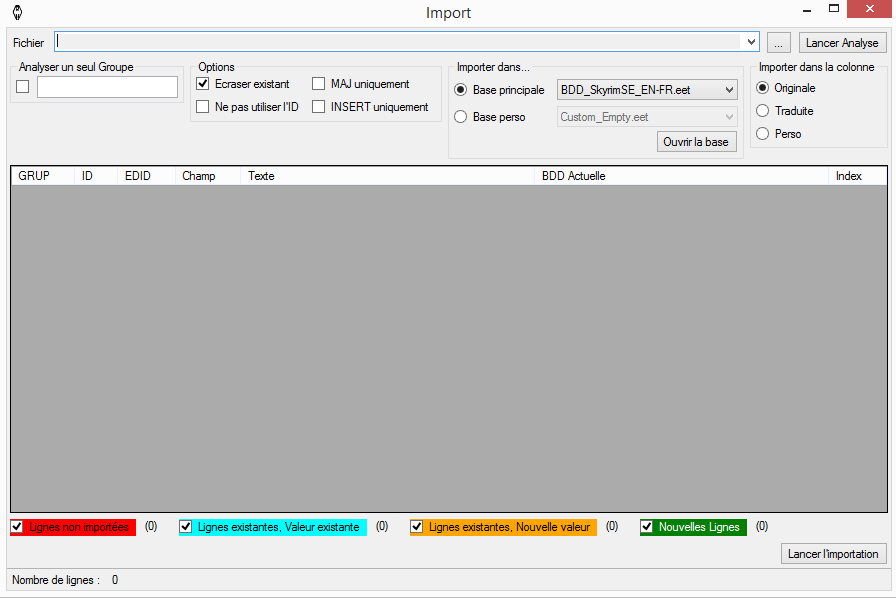
Task: Check MAJ uniquement option
Action: click(319, 84)
